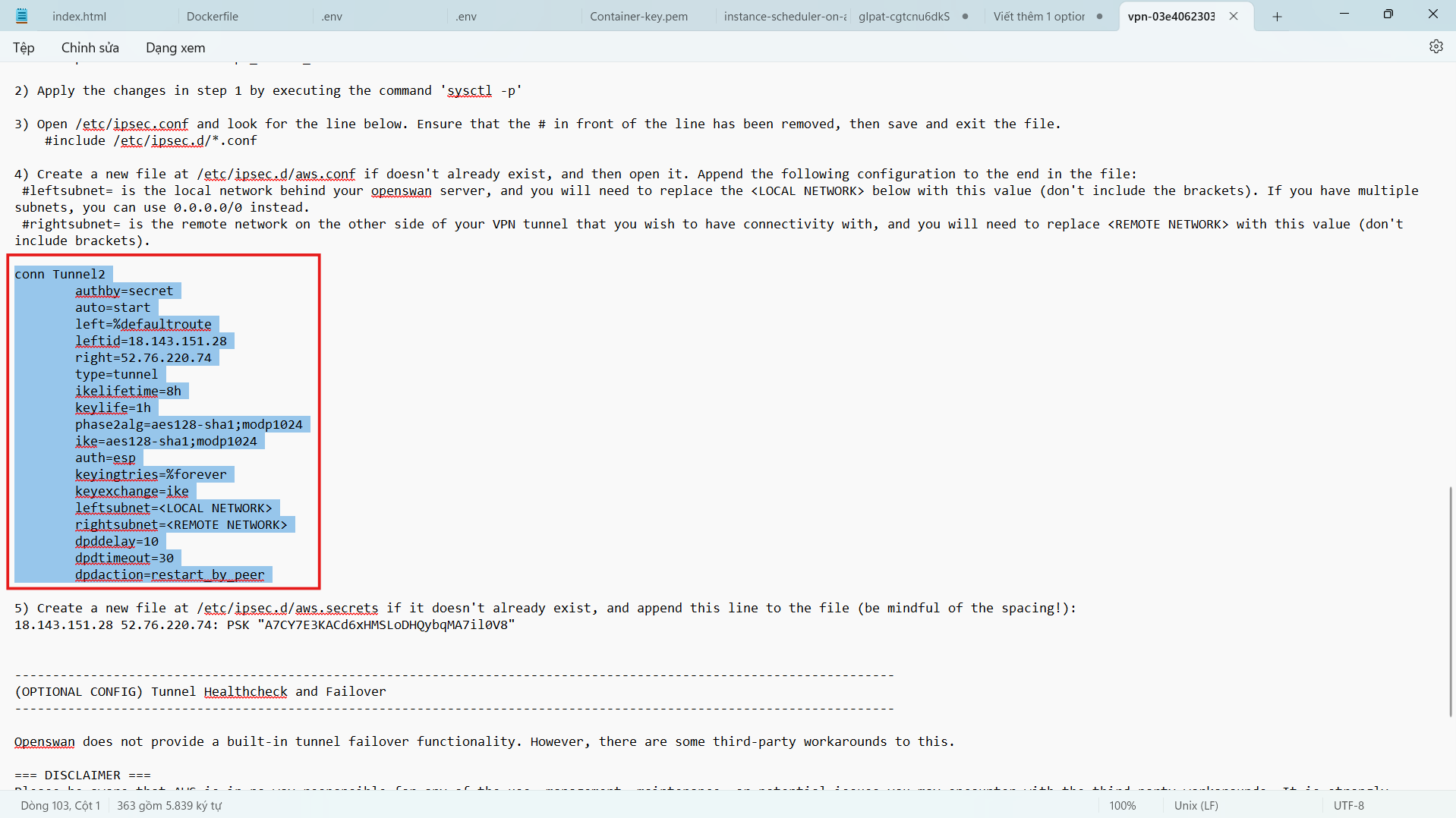1456x818 pixels.
Task: Open the Dạng xem menu
Action: point(175,47)
